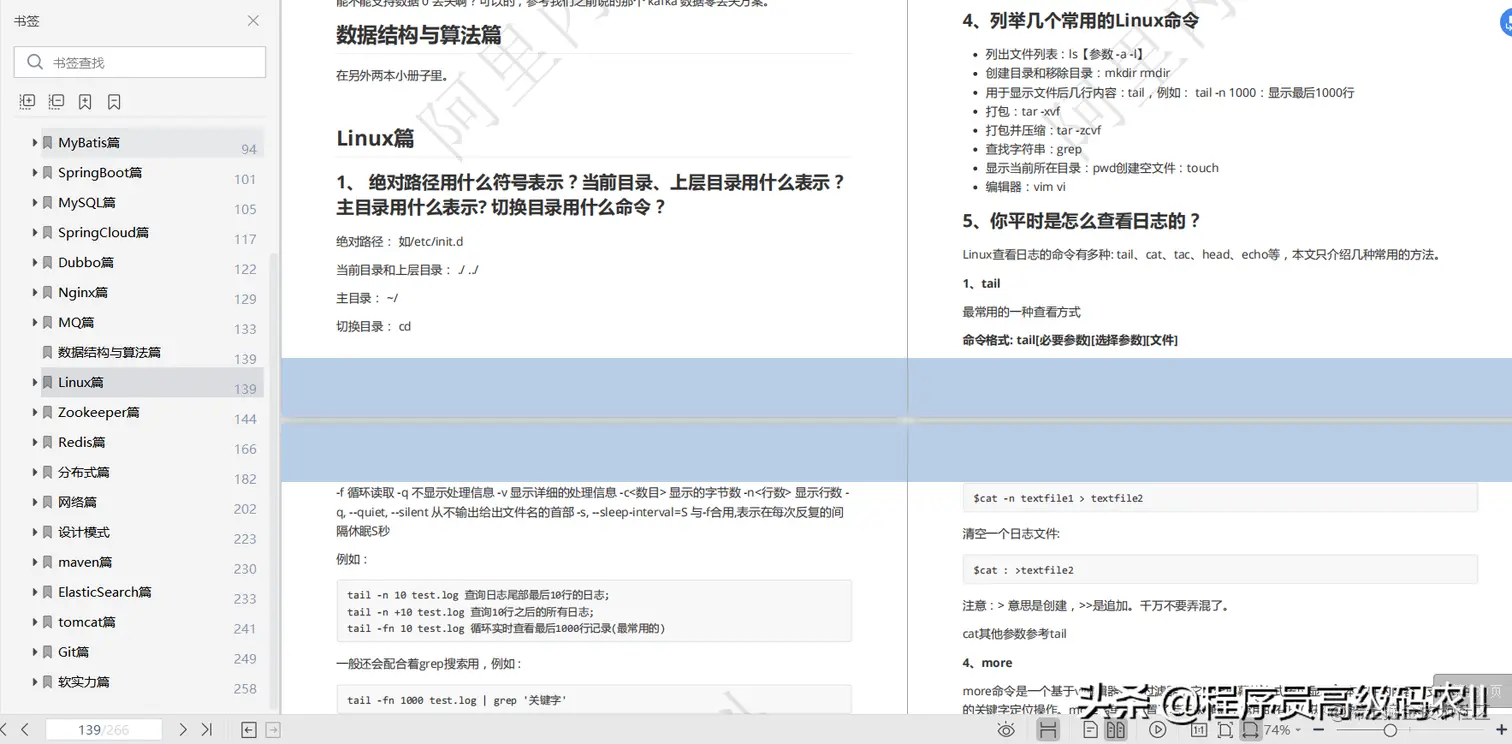Click the expand all bookmarks icon
This screenshot has height=744, width=1512.
[x=27, y=102]
